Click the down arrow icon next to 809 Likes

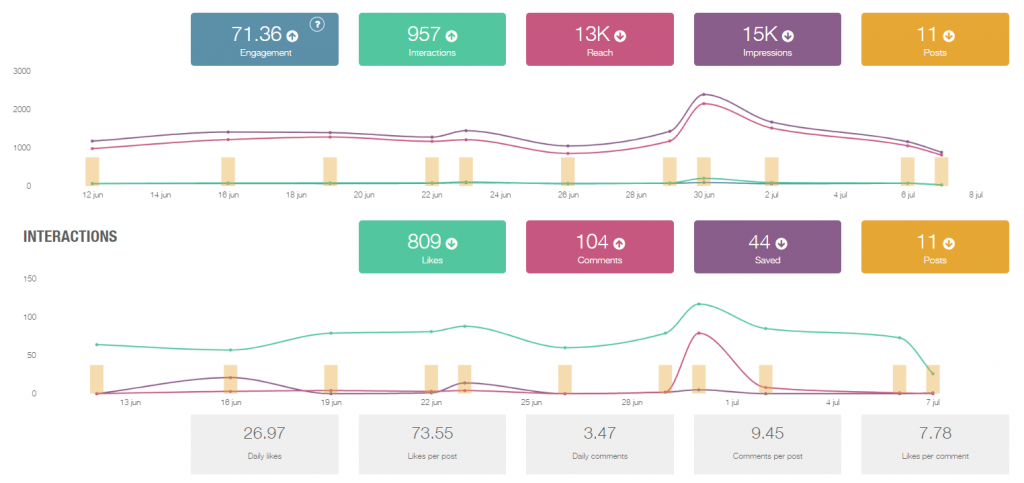point(451,244)
